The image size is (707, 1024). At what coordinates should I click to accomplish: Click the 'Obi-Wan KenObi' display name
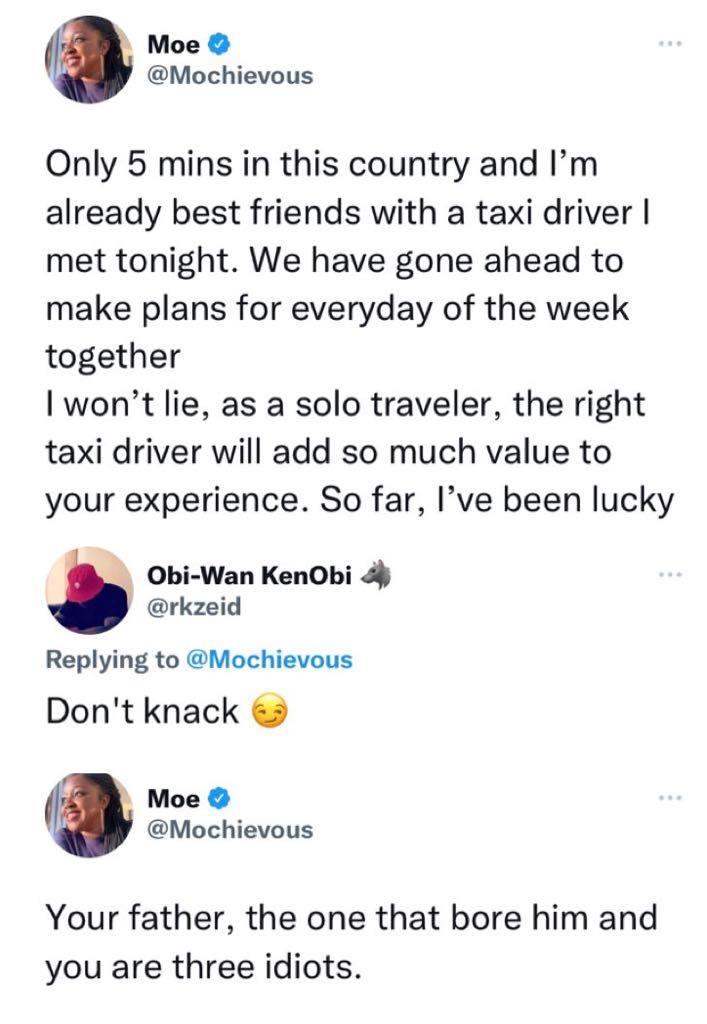[249, 577]
